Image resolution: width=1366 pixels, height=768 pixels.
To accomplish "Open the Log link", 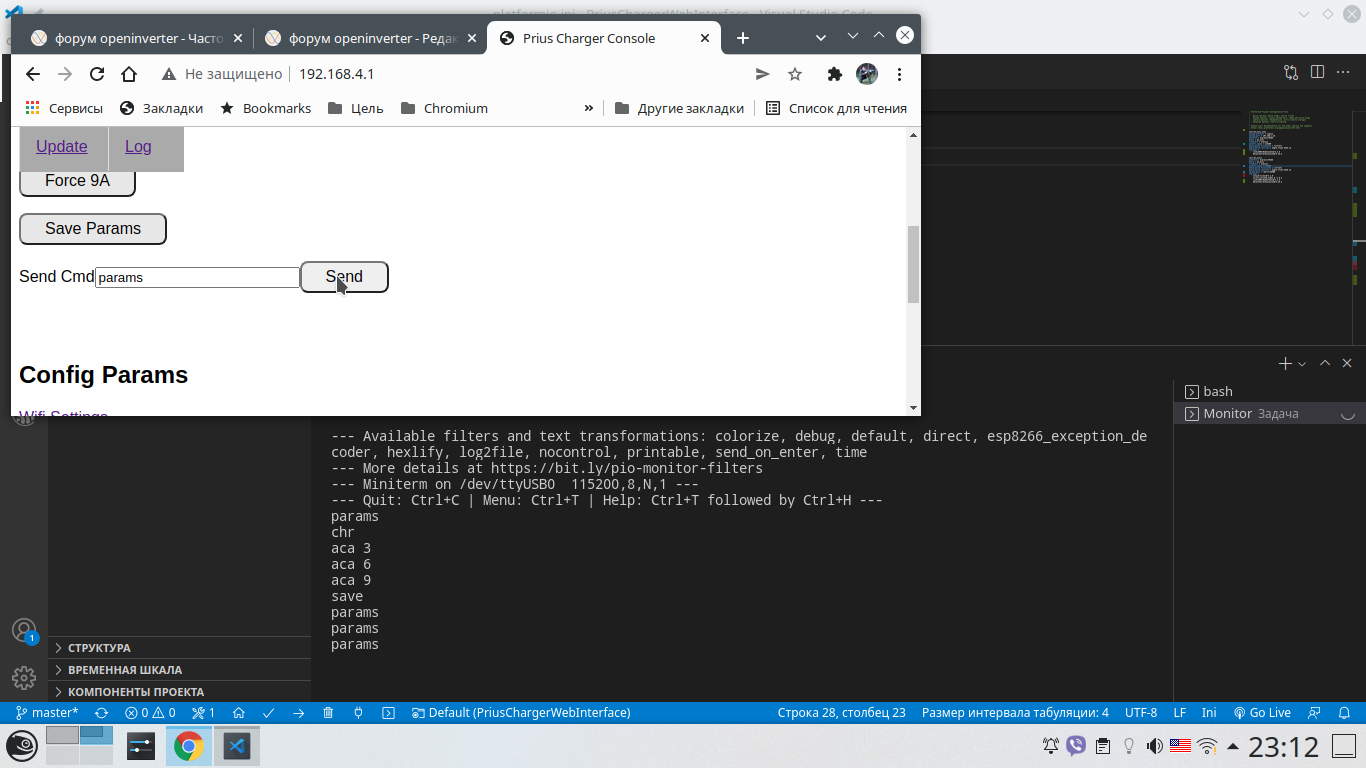I will 138,147.
